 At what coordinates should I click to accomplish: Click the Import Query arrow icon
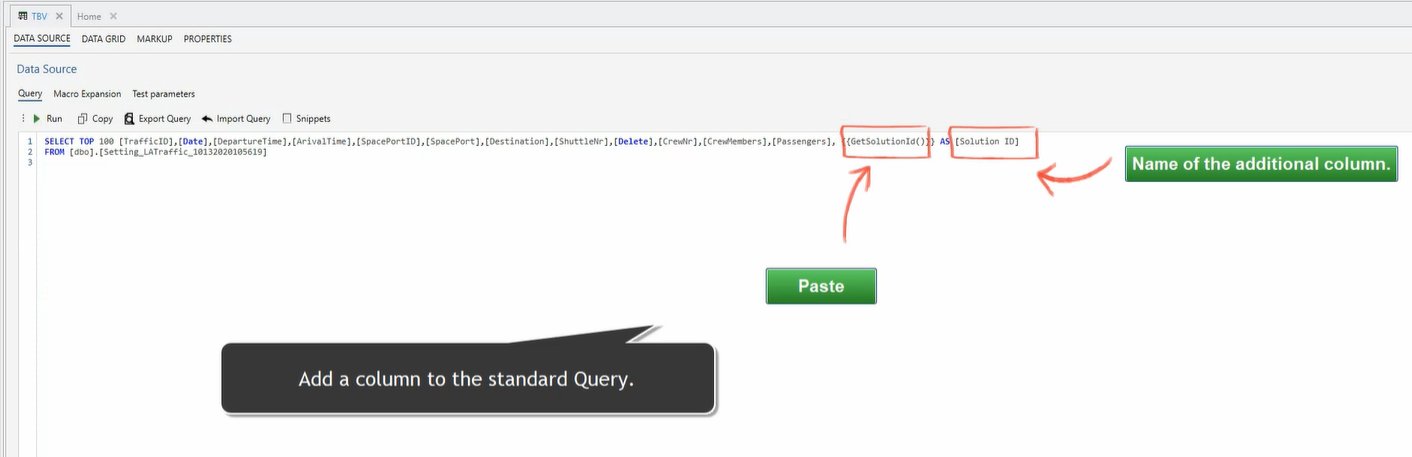coord(207,118)
